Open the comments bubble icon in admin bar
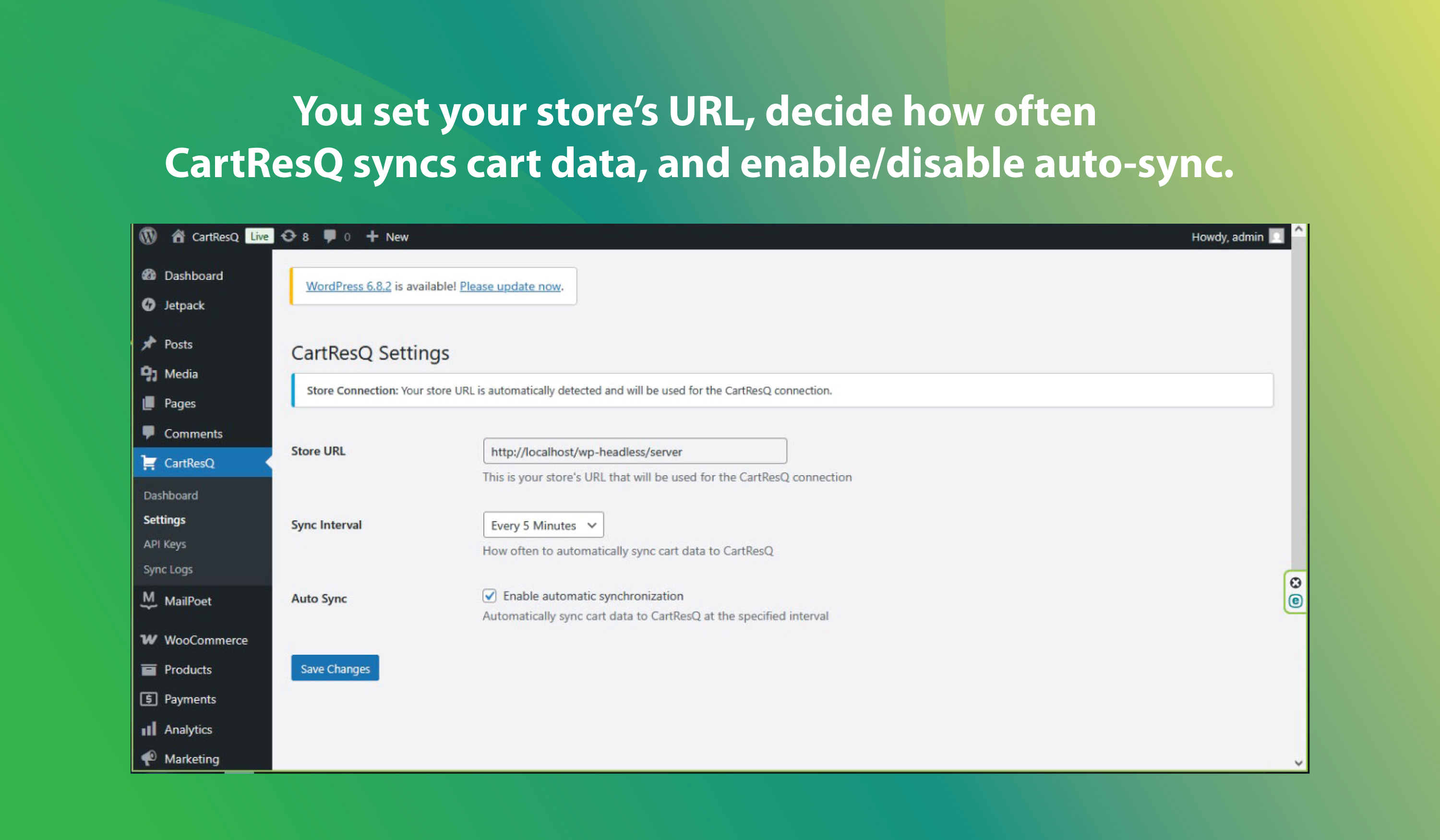 pos(330,236)
